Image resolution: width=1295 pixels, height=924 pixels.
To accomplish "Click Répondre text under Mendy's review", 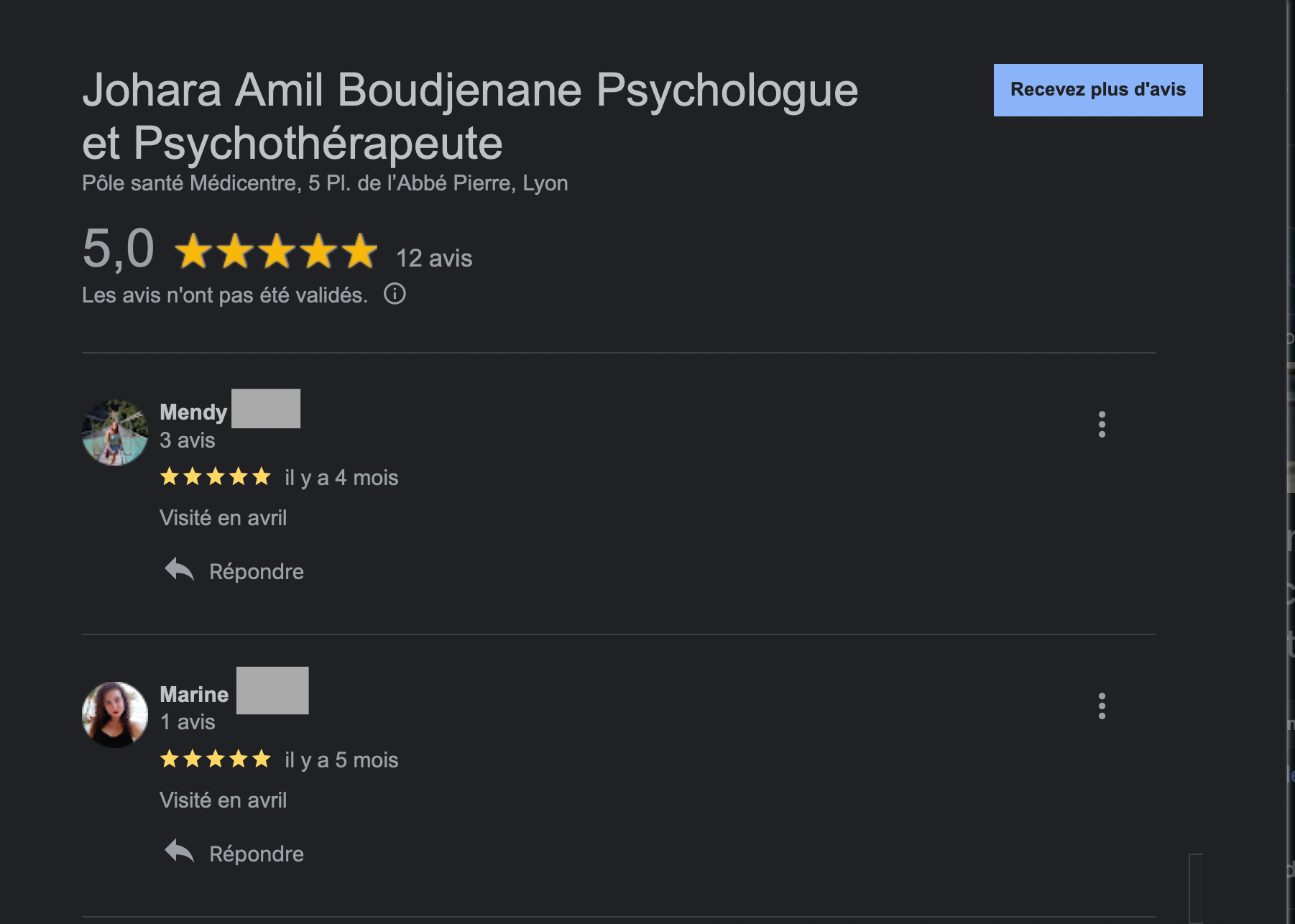I will (257, 572).
